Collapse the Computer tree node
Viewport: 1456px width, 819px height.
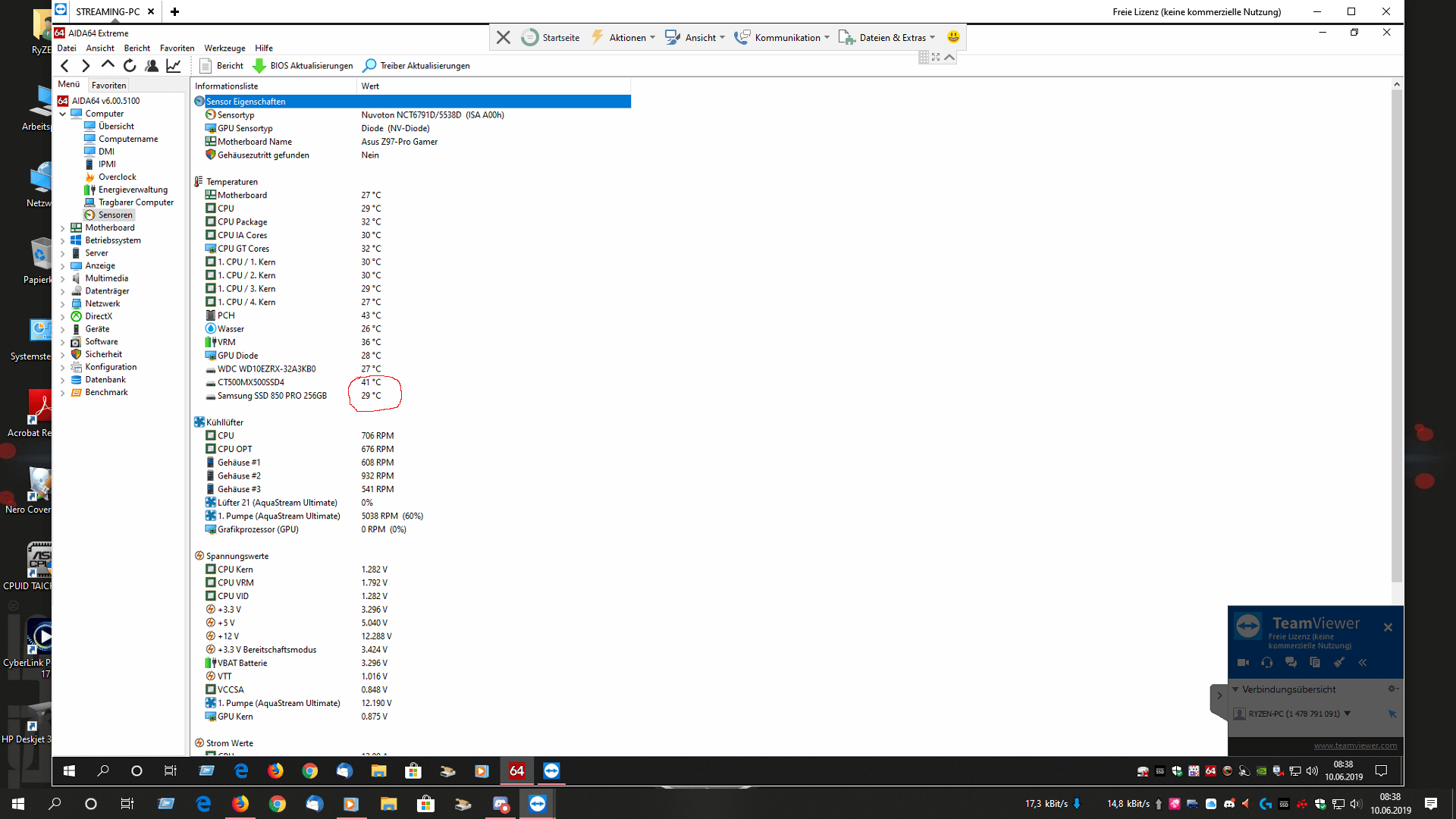[x=63, y=114]
